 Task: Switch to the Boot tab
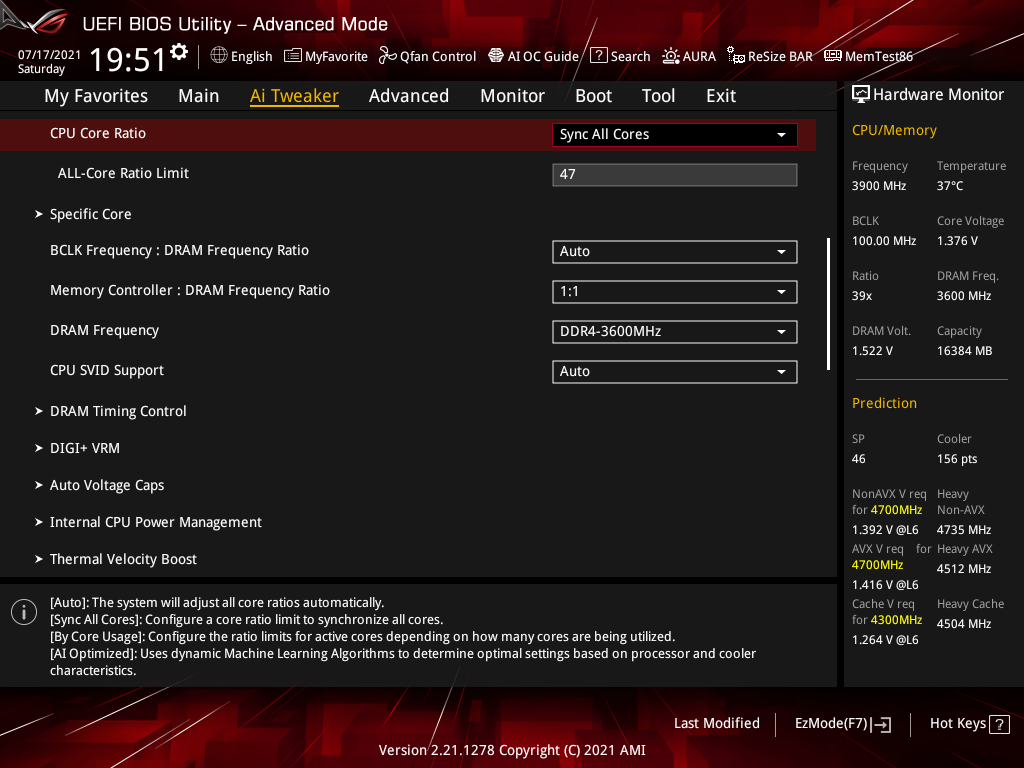click(x=594, y=96)
